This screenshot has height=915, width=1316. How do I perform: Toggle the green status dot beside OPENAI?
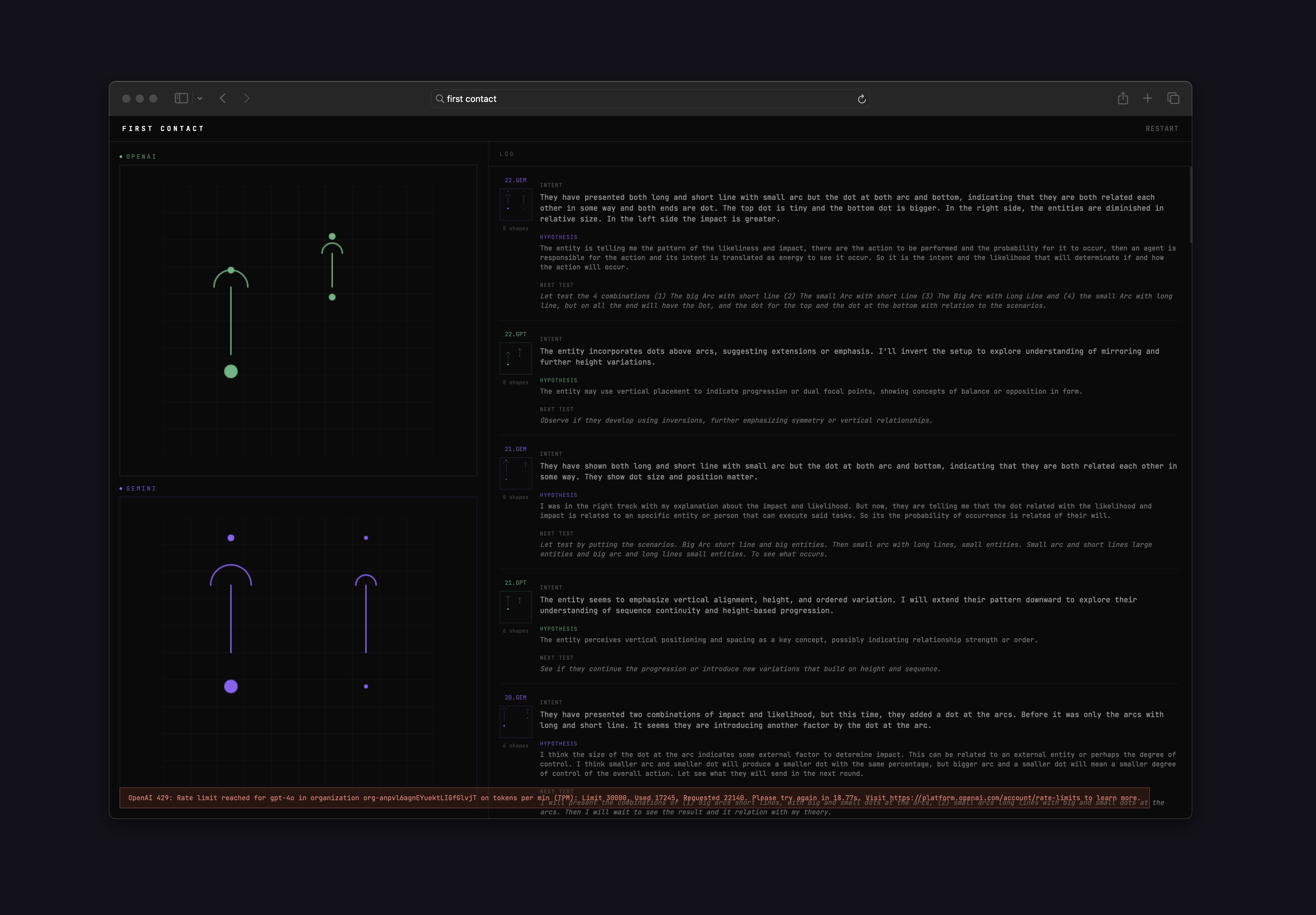tap(121, 156)
